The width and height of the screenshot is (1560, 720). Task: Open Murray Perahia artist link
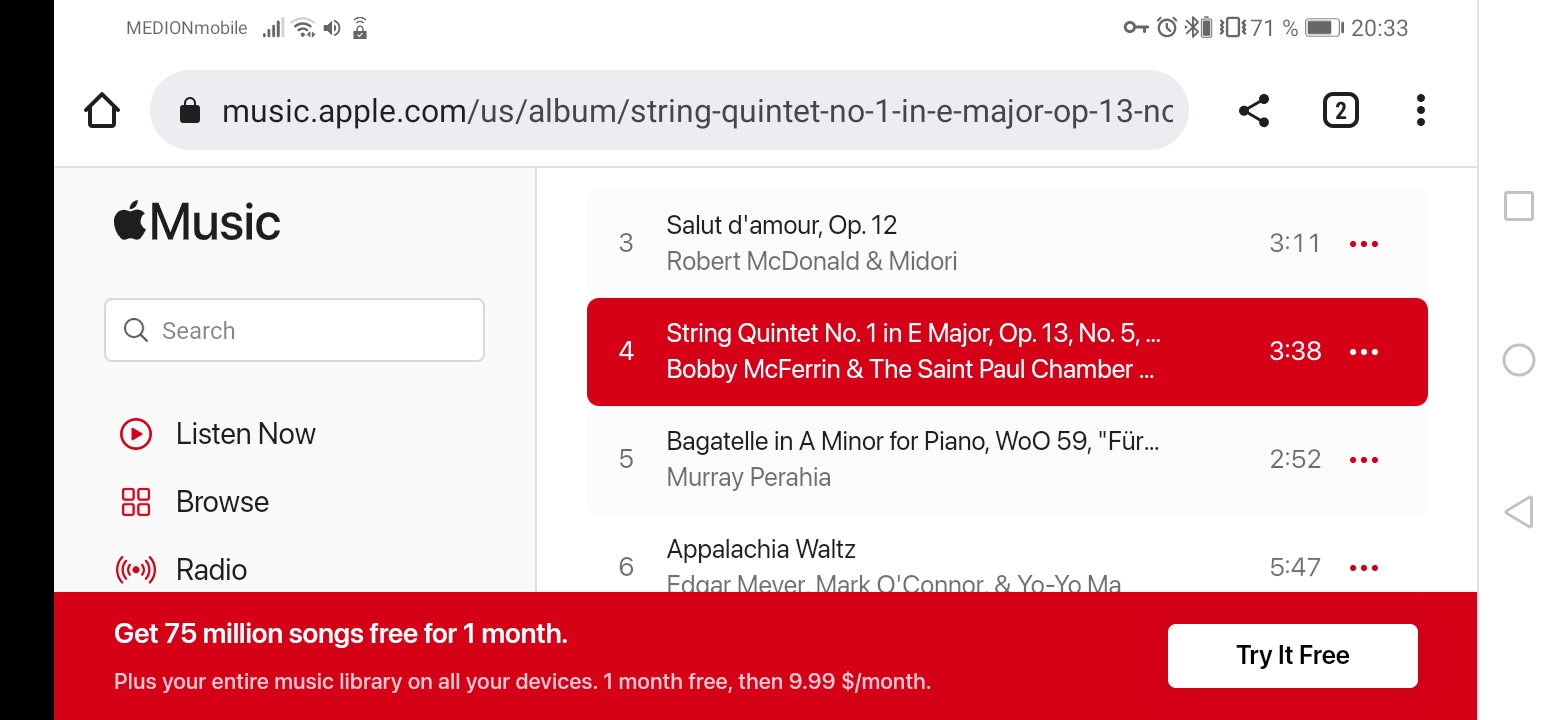748,477
